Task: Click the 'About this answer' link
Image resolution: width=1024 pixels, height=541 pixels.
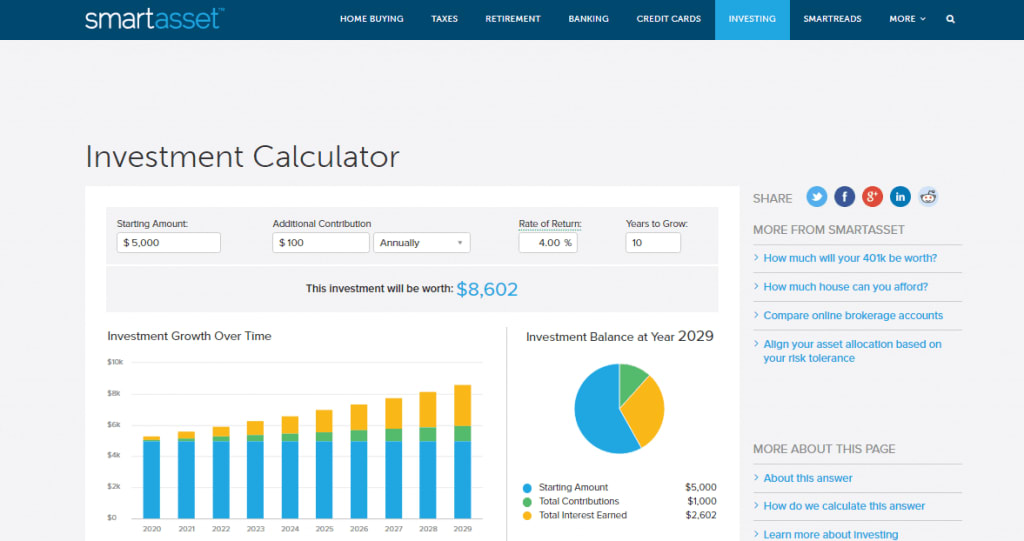Action: click(x=808, y=478)
